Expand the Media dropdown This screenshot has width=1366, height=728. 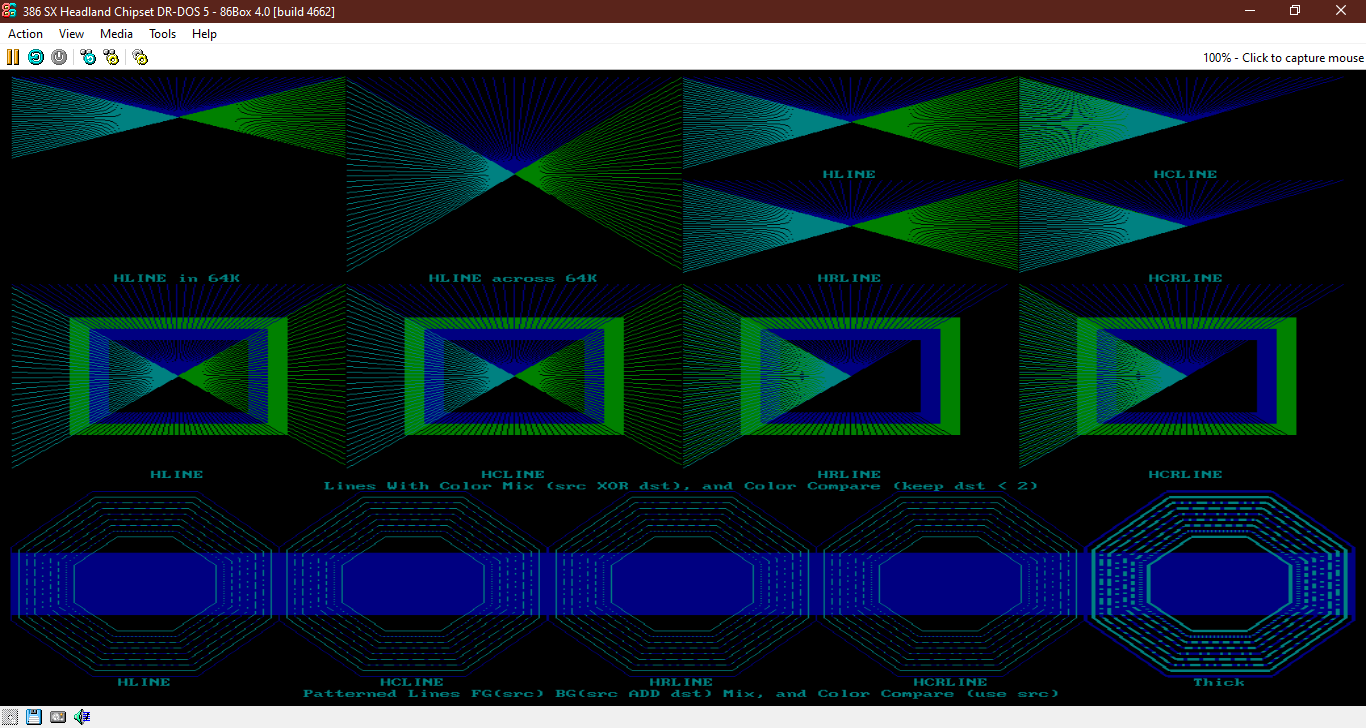[116, 33]
